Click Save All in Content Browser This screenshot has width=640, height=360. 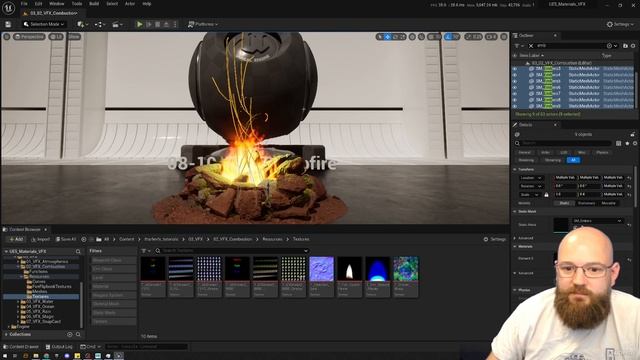pyautogui.click(x=66, y=239)
